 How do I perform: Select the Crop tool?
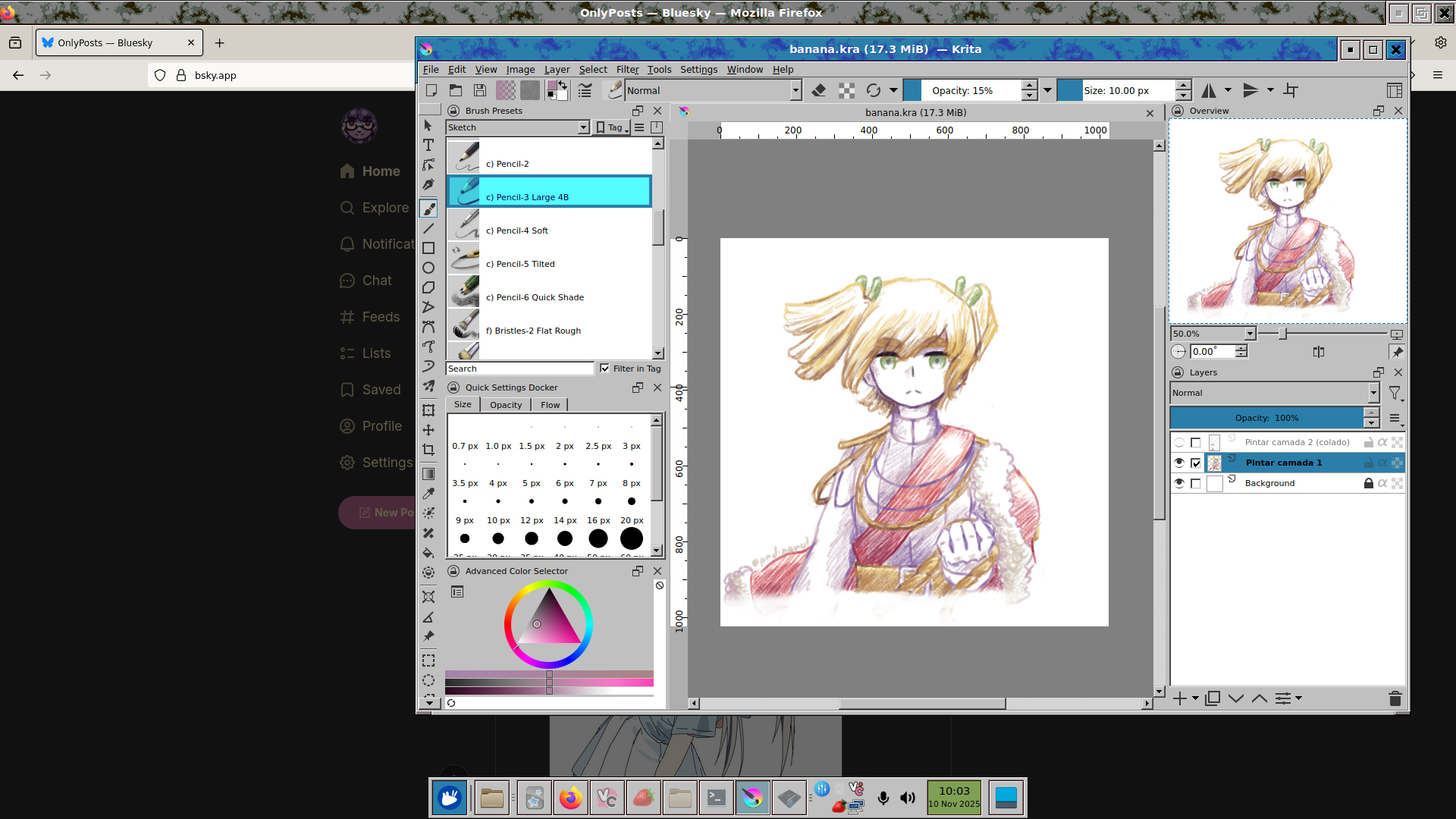coord(428,450)
